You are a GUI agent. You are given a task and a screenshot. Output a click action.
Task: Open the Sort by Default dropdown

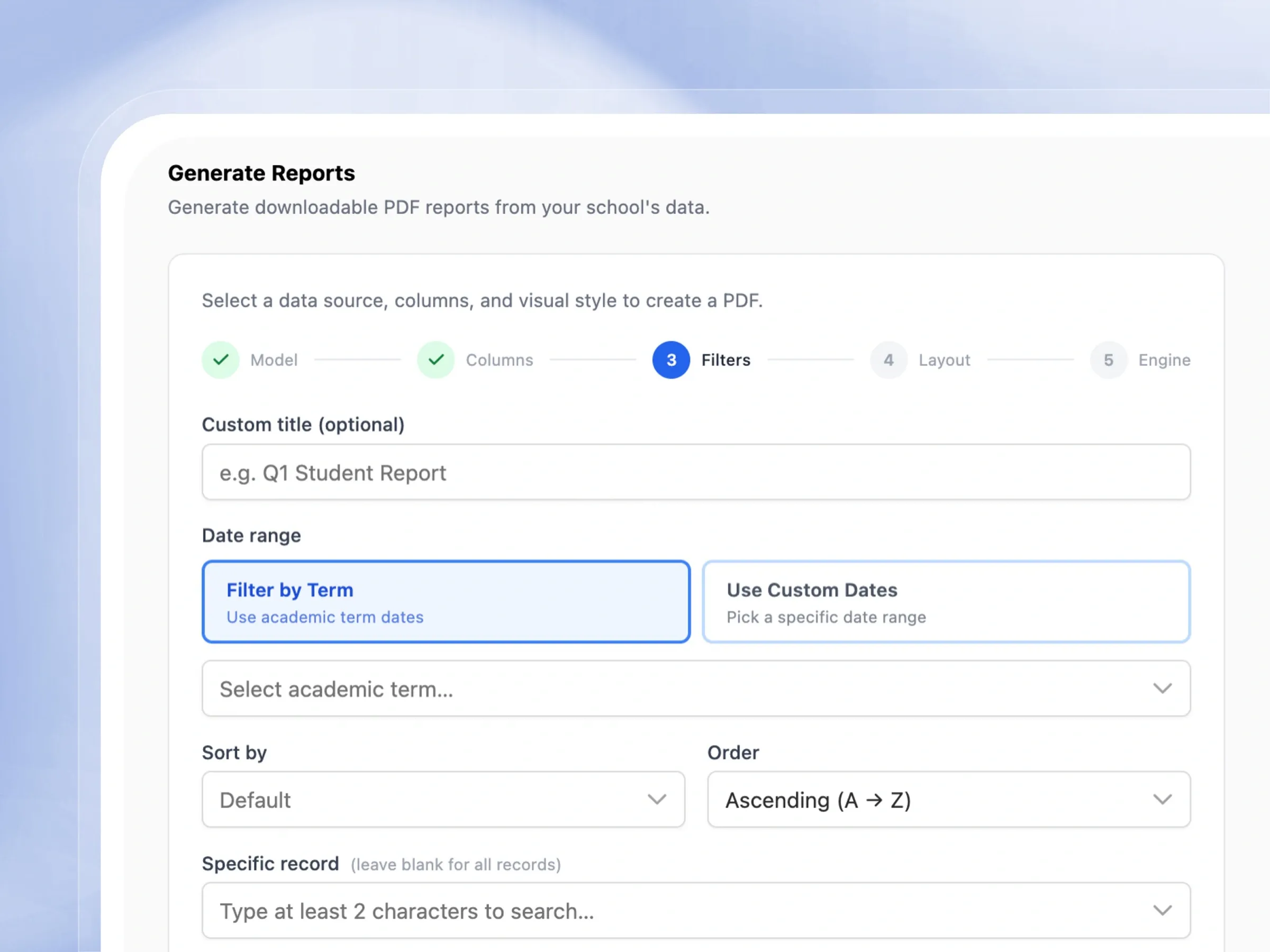(x=443, y=799)
